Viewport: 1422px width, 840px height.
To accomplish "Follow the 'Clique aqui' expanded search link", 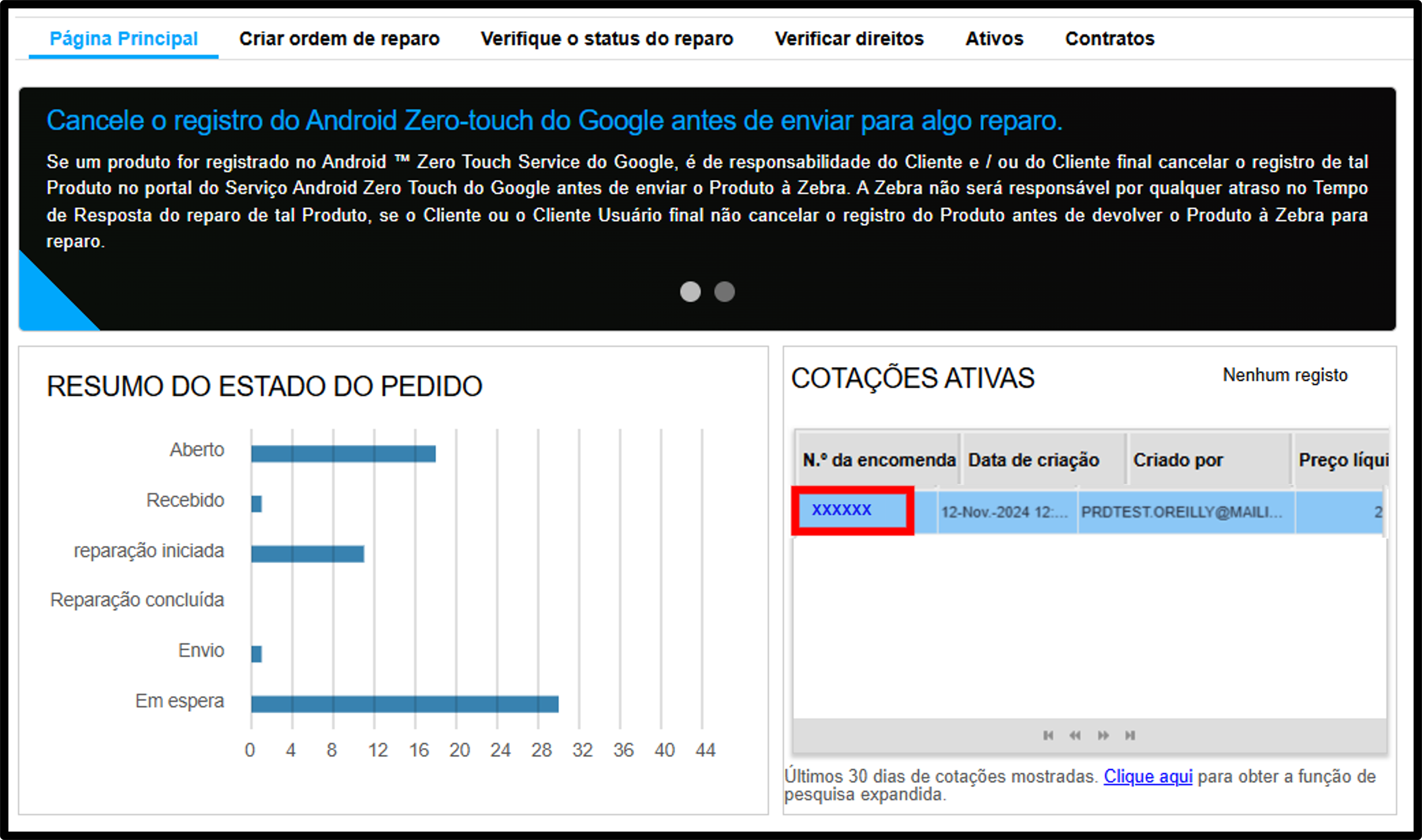I will point(1148,776).
